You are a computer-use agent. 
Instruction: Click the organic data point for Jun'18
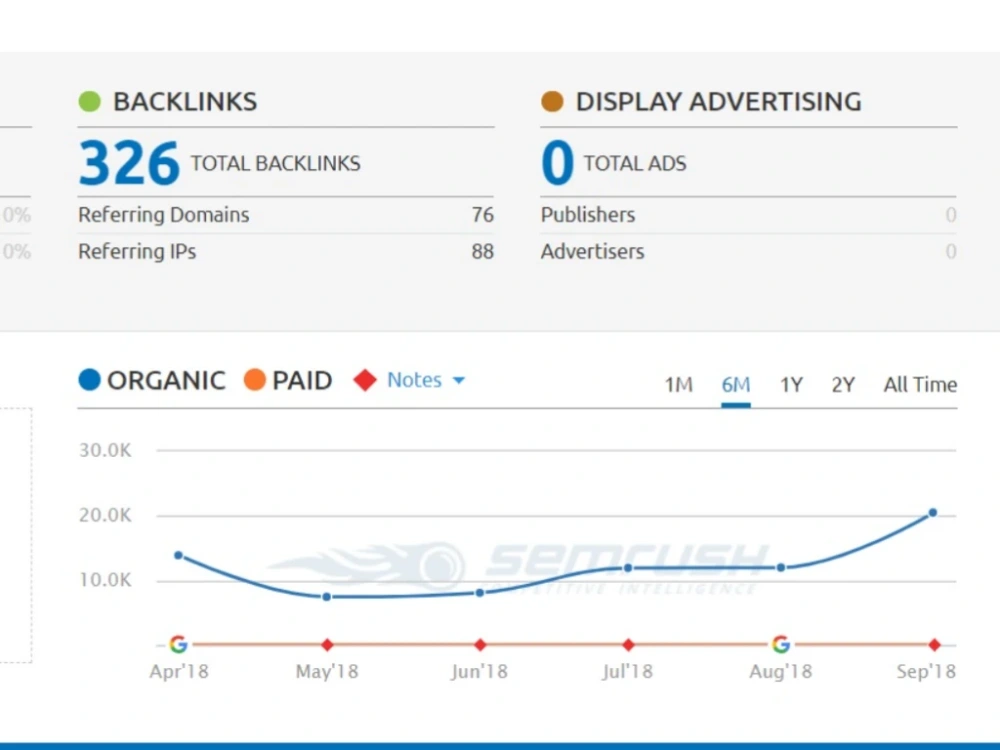pos(480,593)
